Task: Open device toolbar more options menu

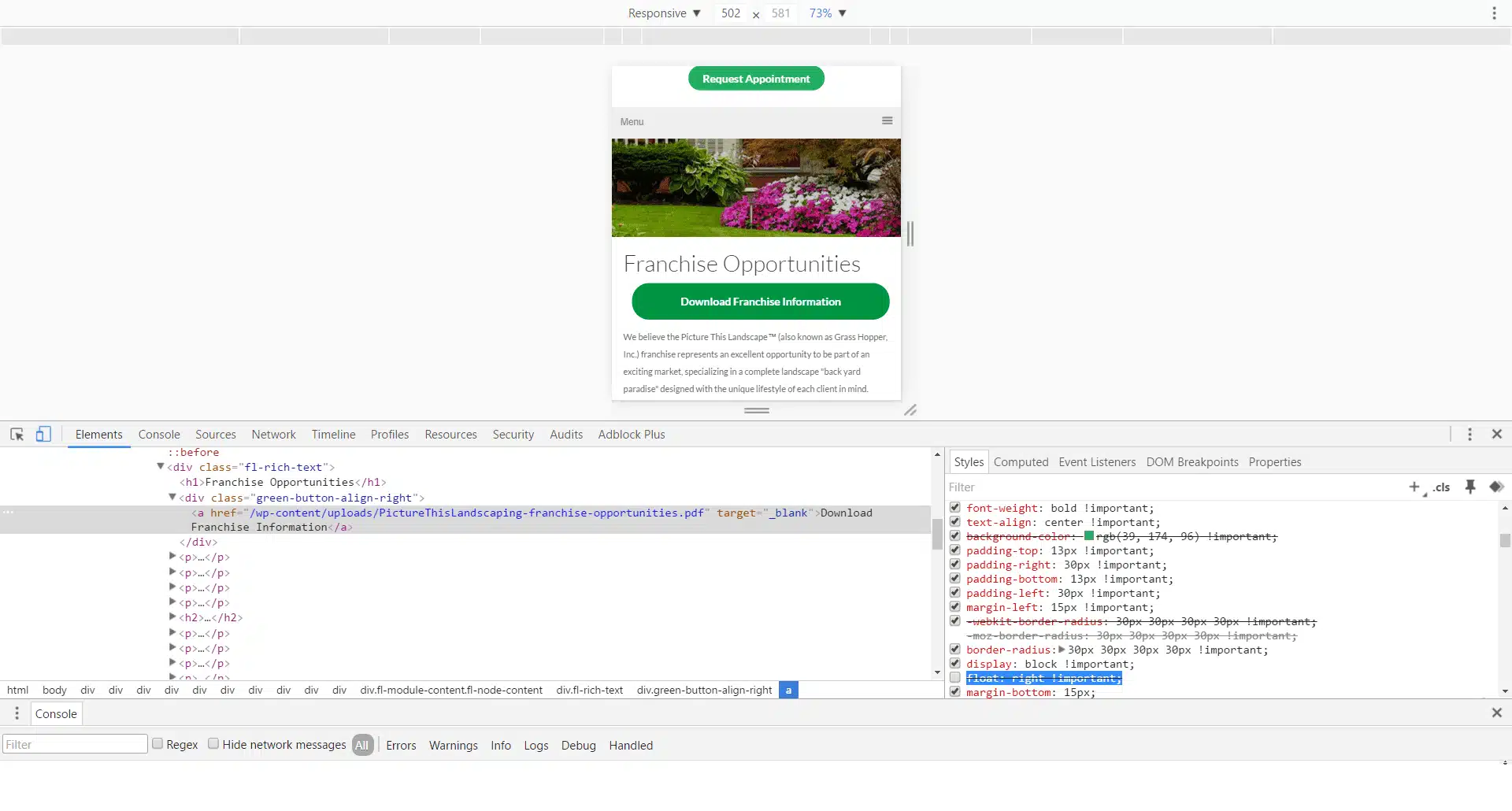Action: [x=1494, y=13]
